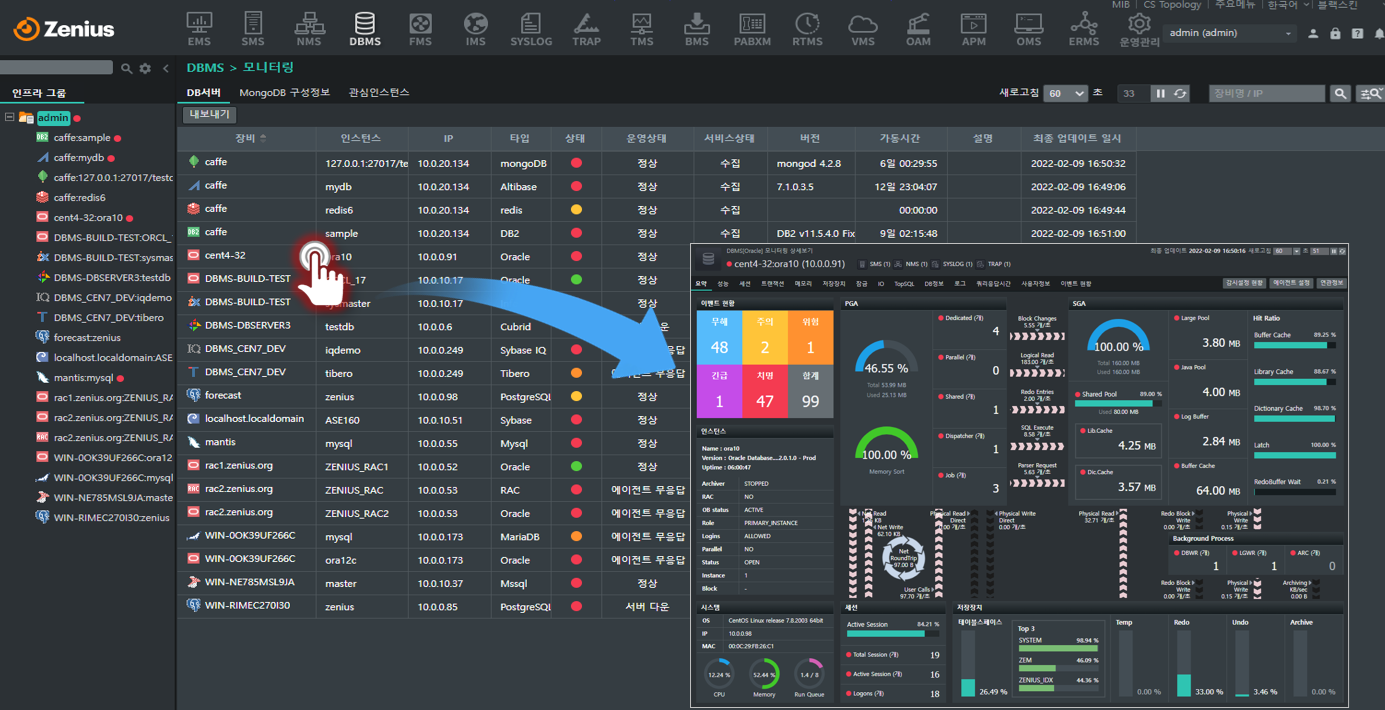Sort the table by 장비 column
The height and width of the screenshot is (710, 1385).
[251, 138]
